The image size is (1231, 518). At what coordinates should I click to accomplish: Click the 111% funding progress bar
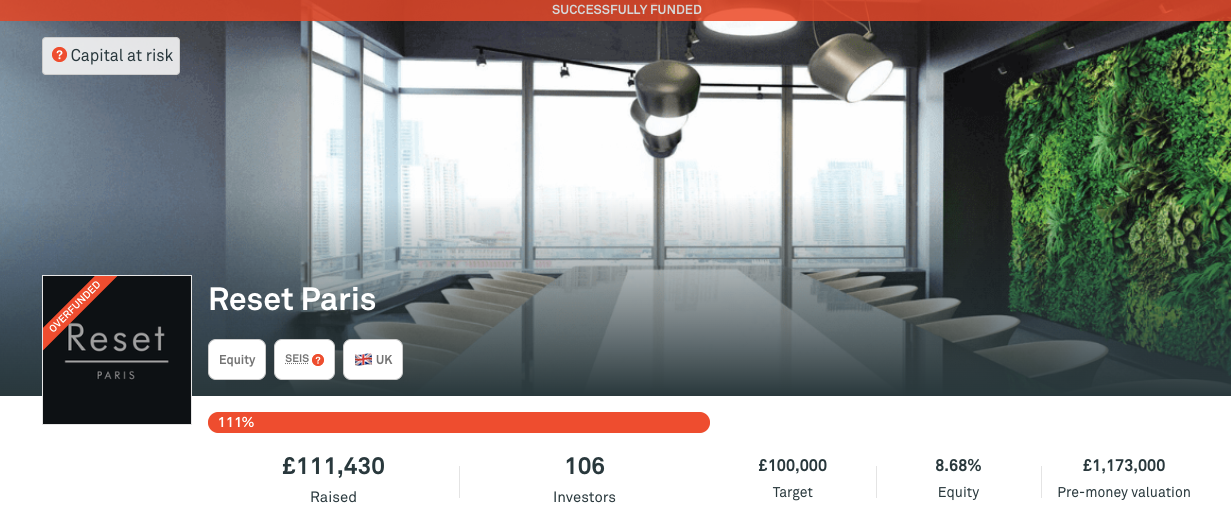click(x=459, y=422)
